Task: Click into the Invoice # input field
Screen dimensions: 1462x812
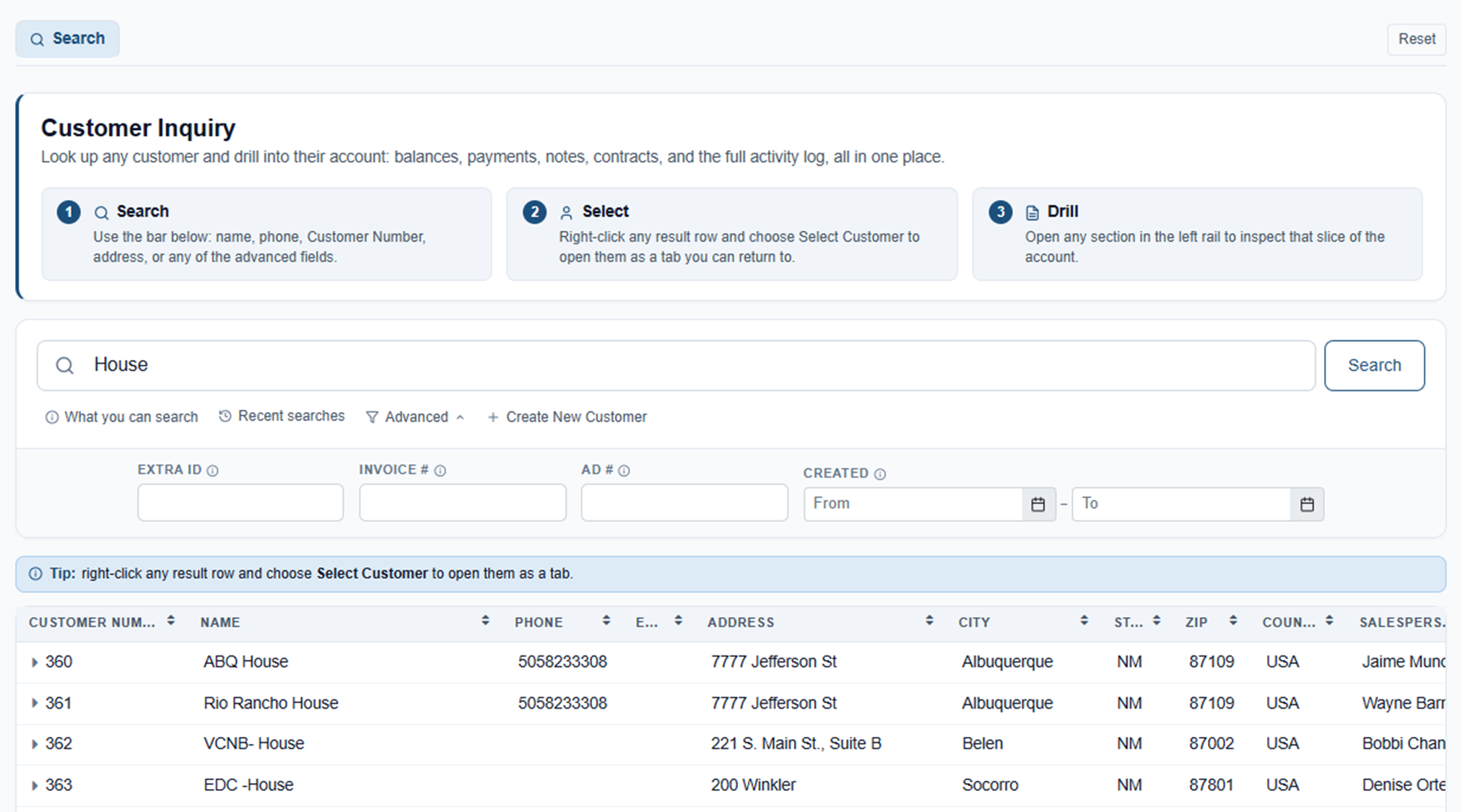Action: tap(463, 502)
